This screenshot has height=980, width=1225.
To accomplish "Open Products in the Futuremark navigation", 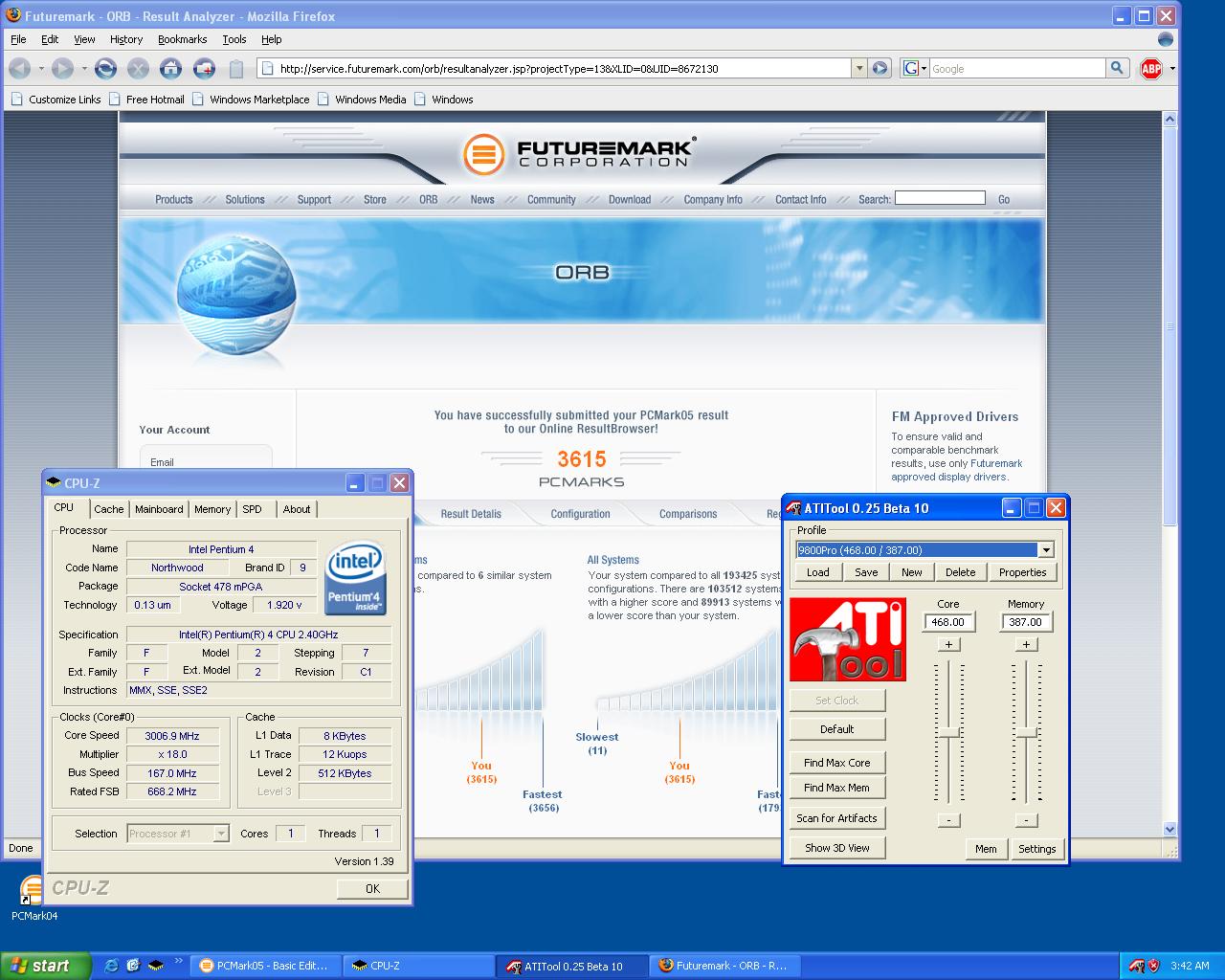I will [x=174, y=199].
